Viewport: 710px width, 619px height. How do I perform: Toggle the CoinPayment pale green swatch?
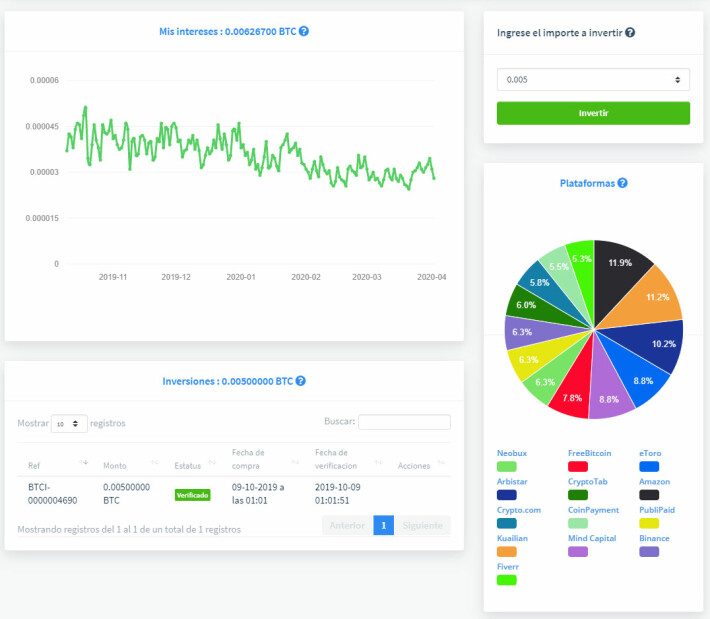point(578,523)
